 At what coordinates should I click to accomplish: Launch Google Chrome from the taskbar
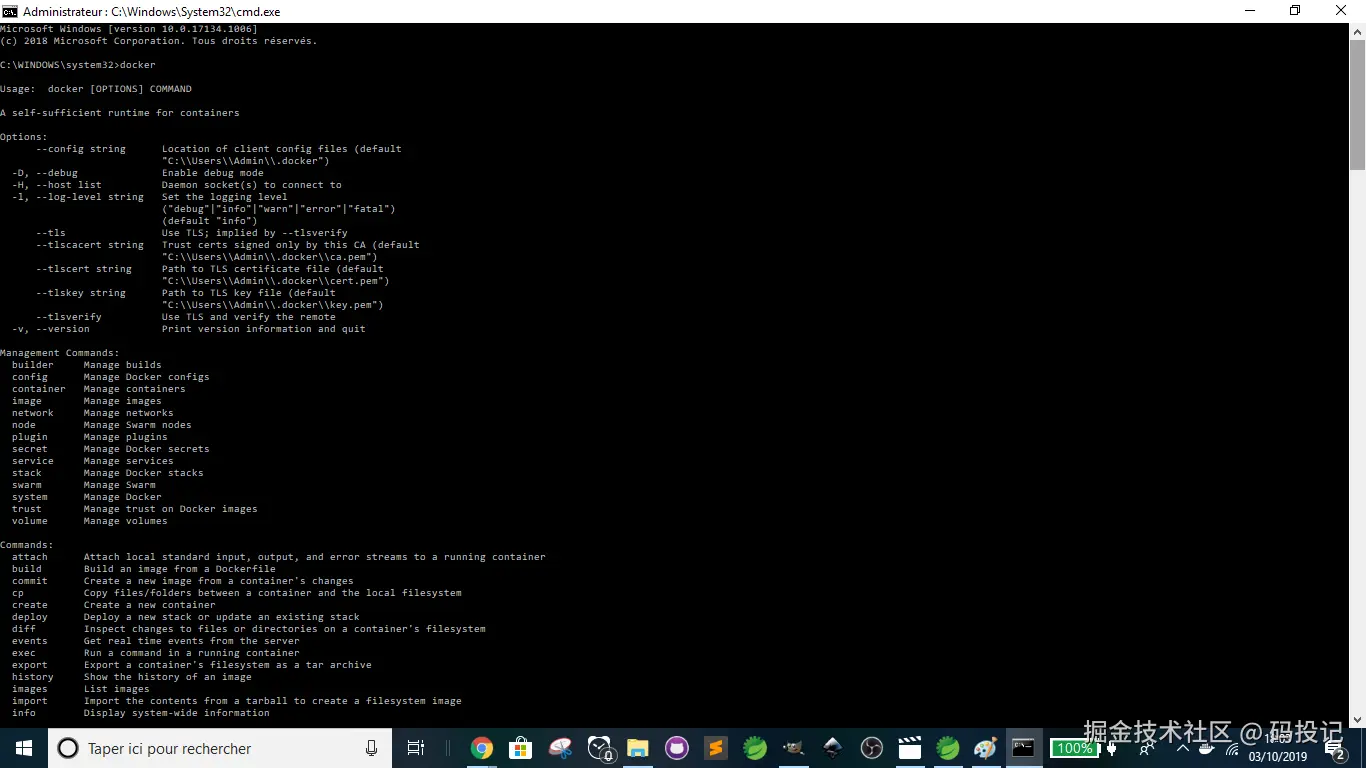pyautogui.click(x=482, y=748)
